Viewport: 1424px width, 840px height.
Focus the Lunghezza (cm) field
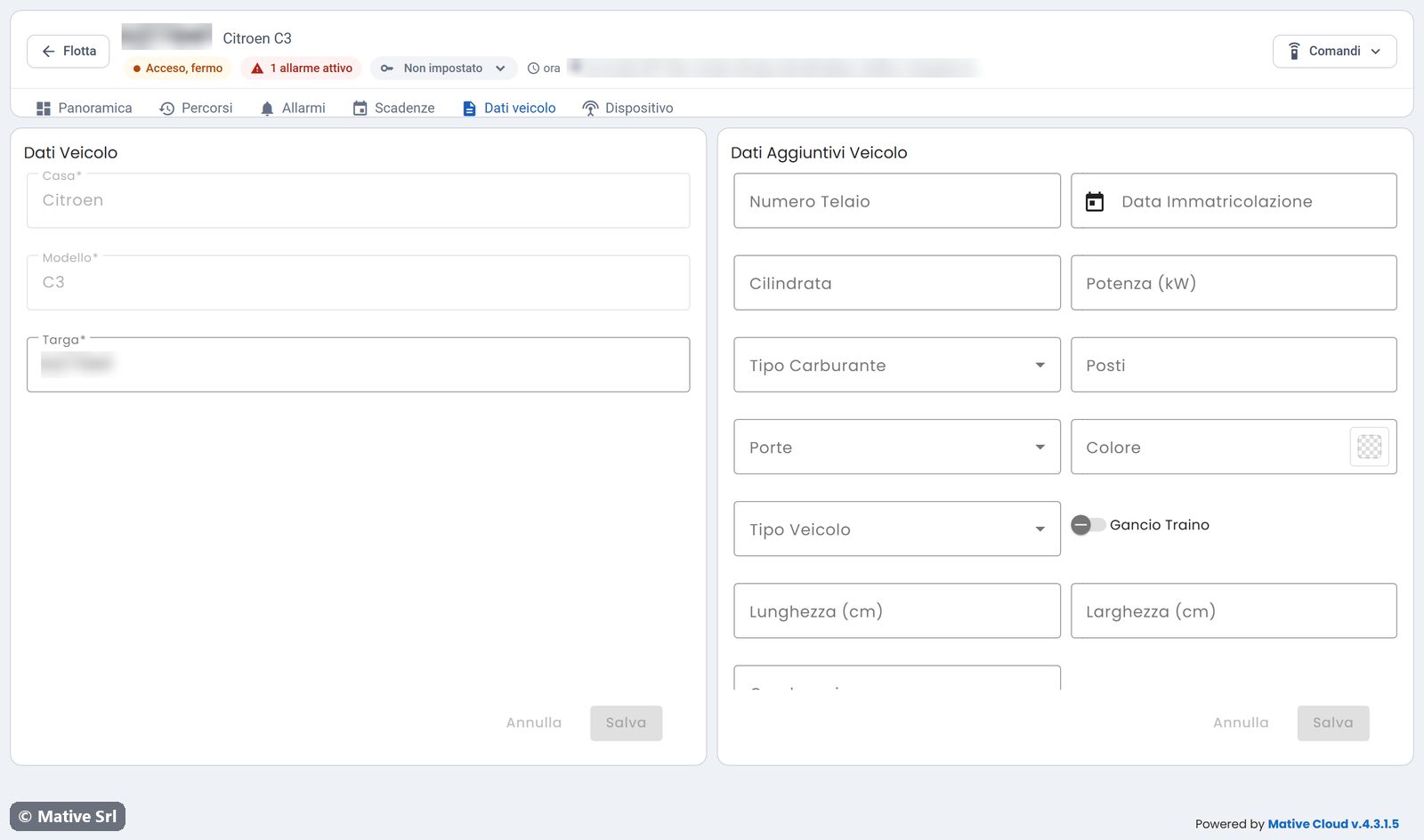tap(897, 610)
